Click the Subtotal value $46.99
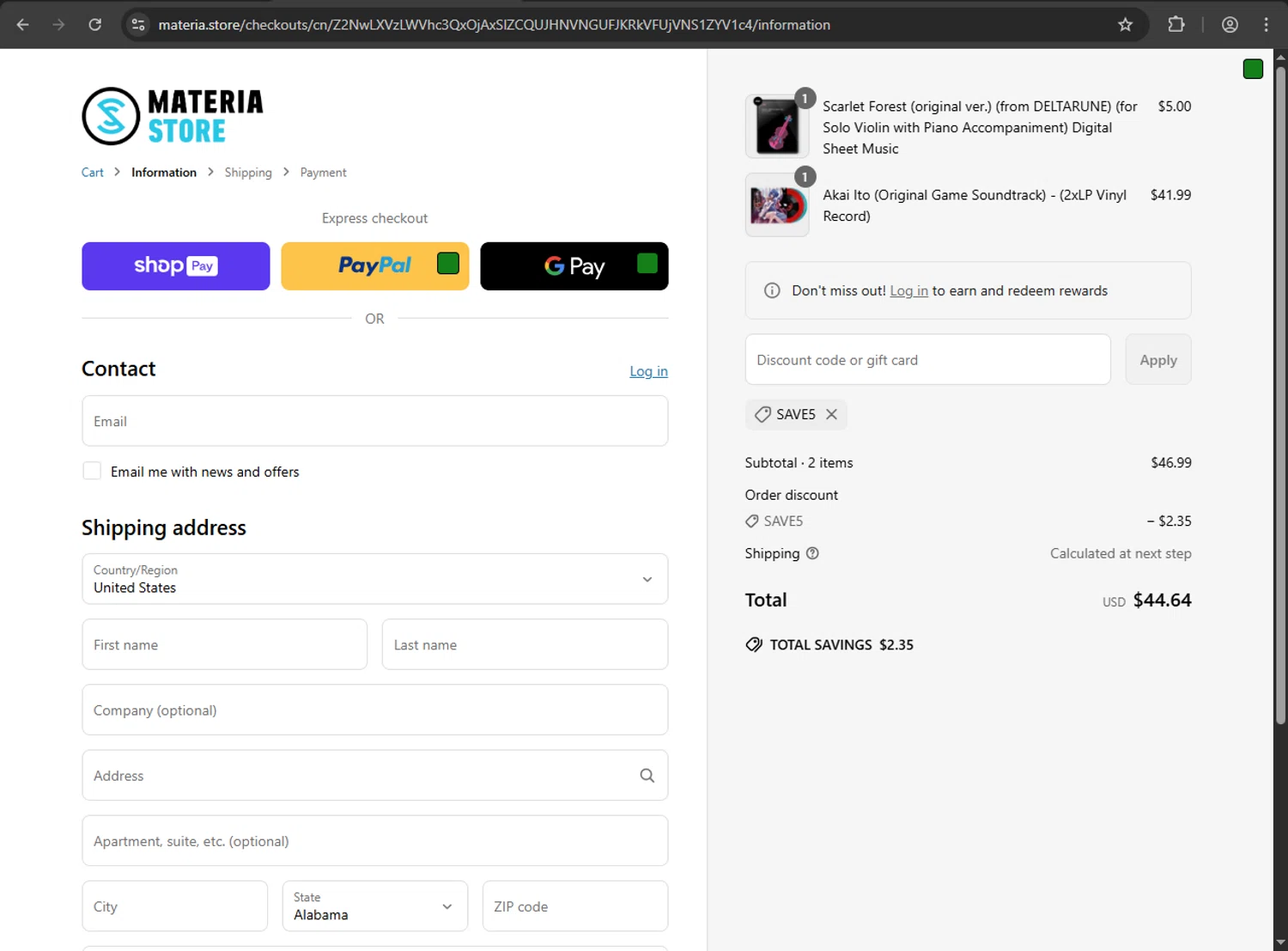 click(1171, 462)
